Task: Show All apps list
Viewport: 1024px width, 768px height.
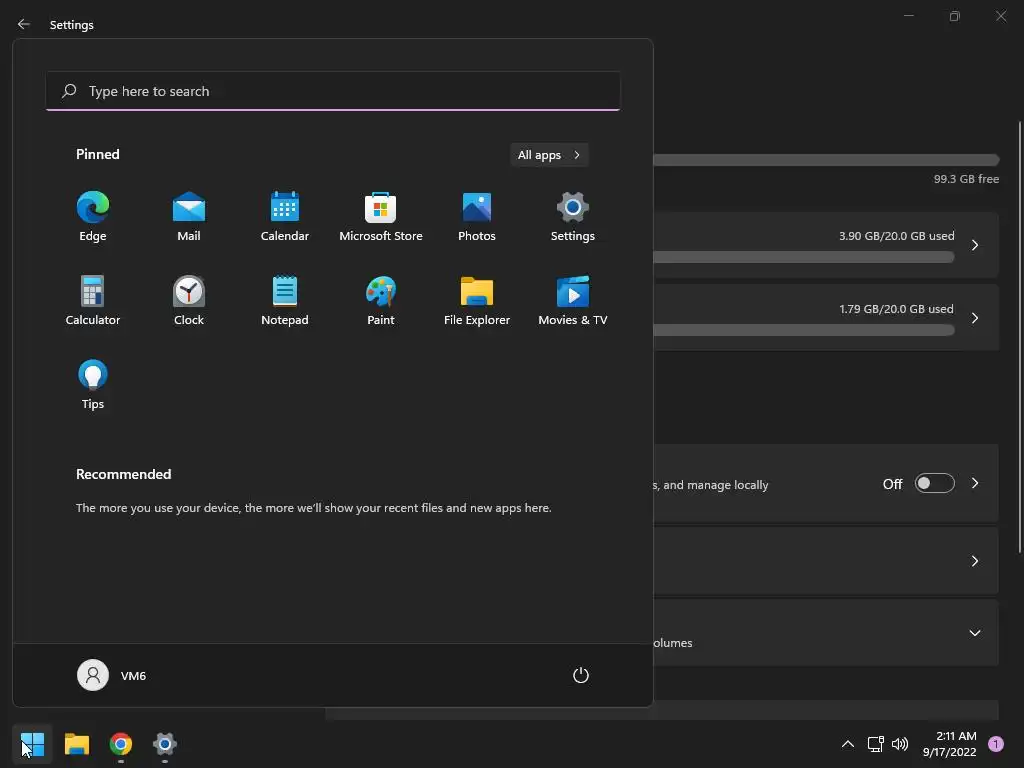Action: point(549,155)
